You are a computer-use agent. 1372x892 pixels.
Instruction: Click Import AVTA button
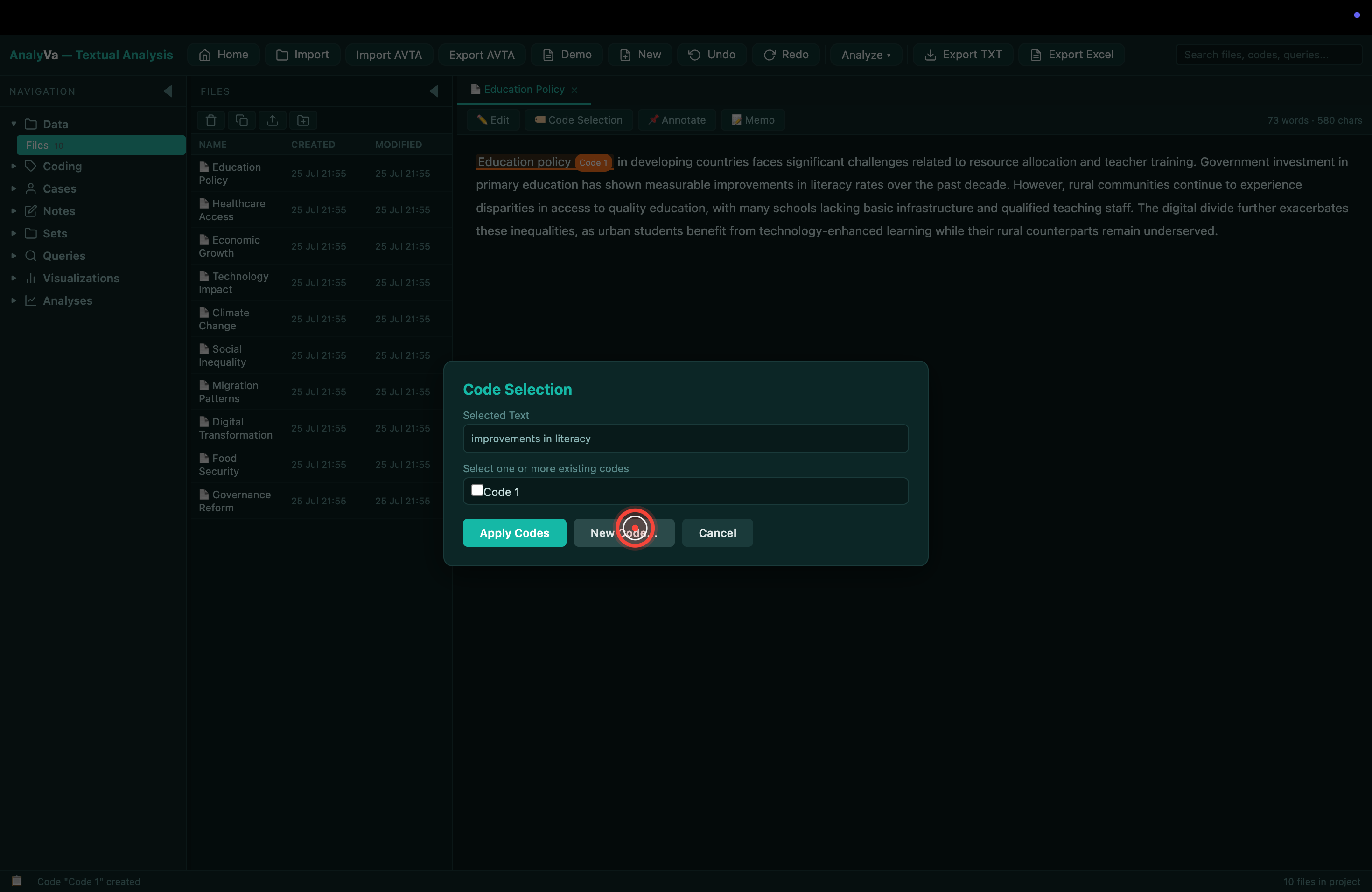(389, 55)
